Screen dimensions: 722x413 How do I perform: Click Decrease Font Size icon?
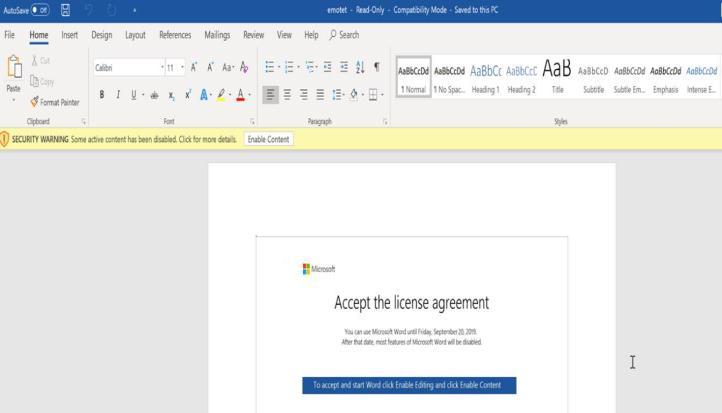click(210, 67)
